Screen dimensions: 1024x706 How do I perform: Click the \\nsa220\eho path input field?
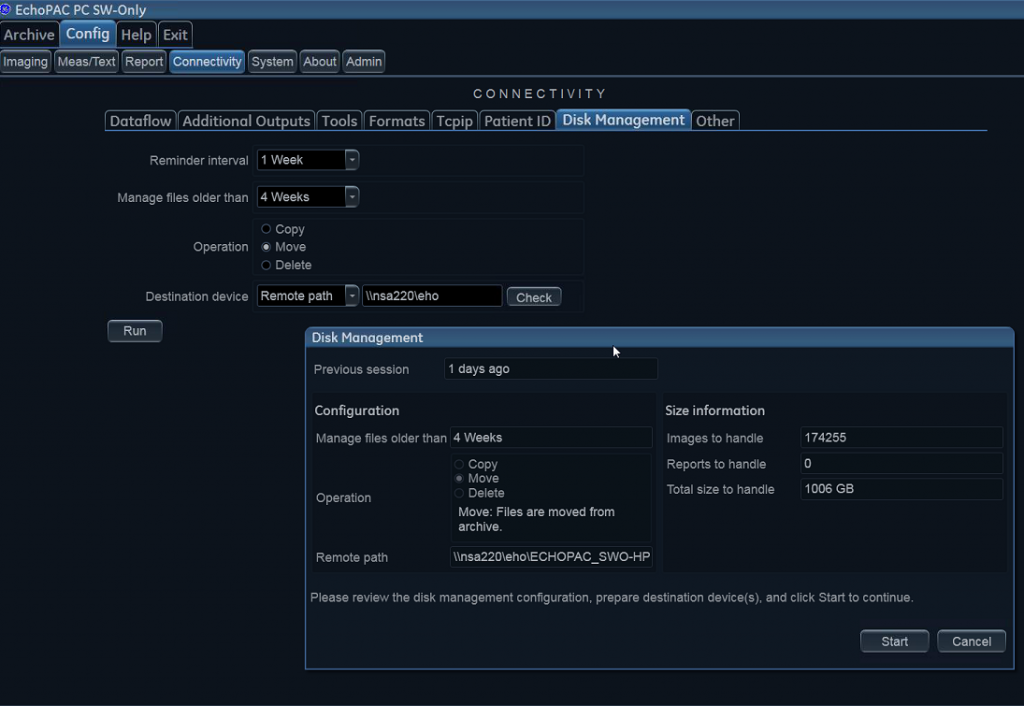coord(432,296)
